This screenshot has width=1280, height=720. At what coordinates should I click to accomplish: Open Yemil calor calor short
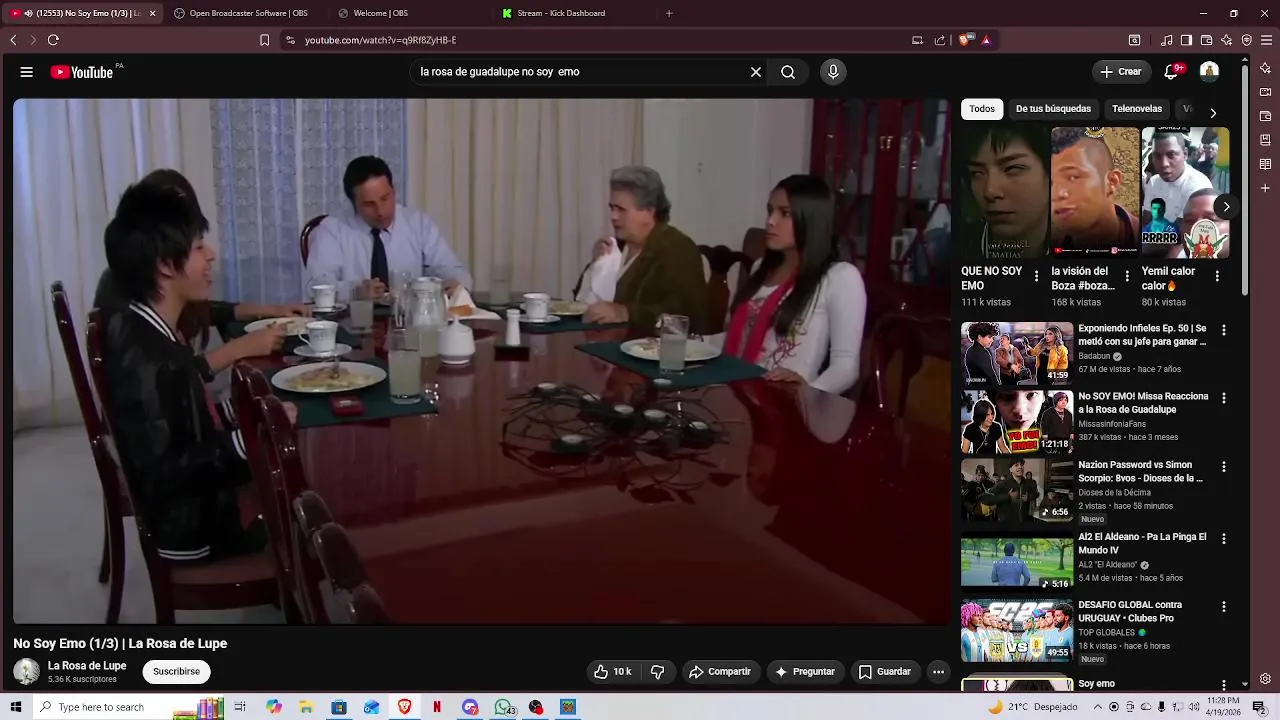click(1185, 192)
